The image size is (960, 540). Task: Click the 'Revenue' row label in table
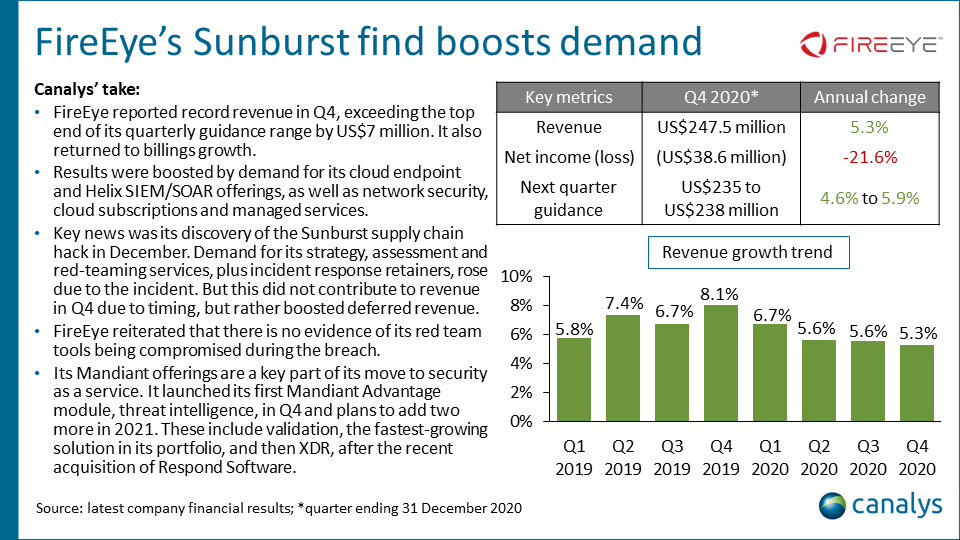[x=569, y=127]
